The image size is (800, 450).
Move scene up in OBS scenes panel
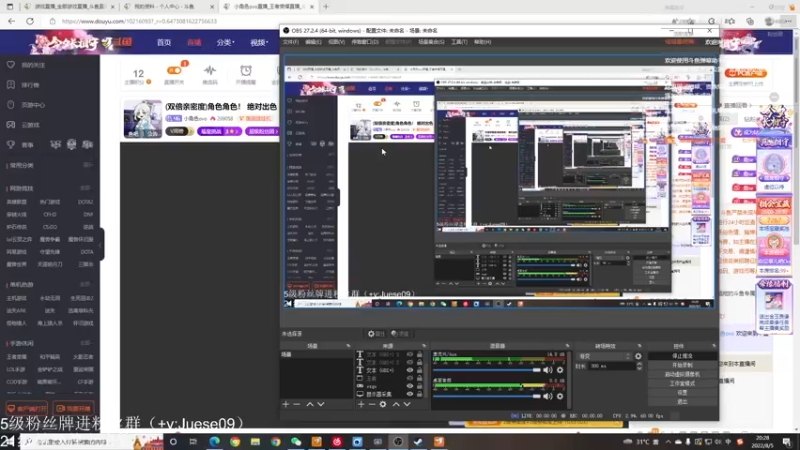tap(310, 404)
